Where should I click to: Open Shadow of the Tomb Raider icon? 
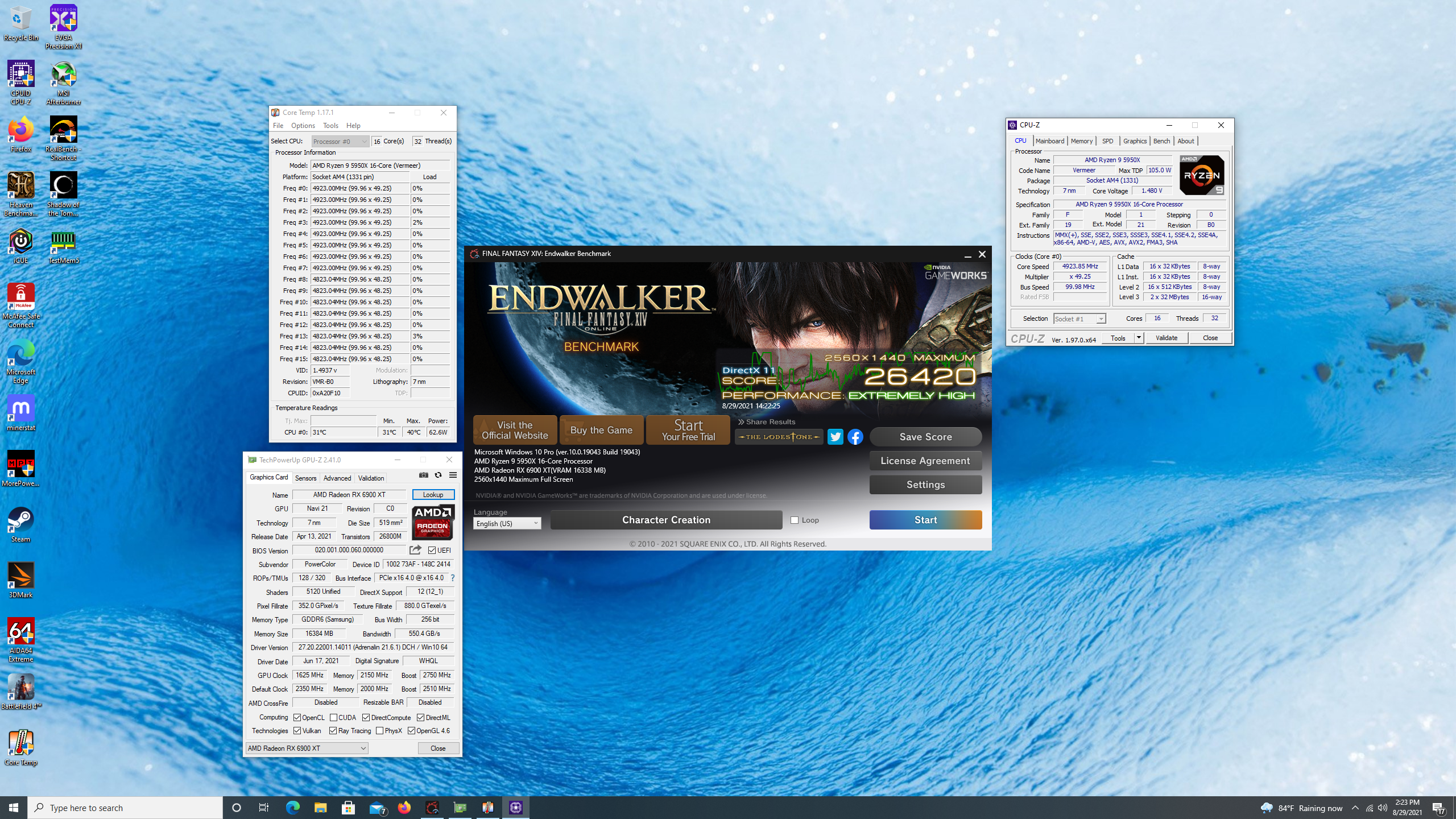[x=63, y=195]
